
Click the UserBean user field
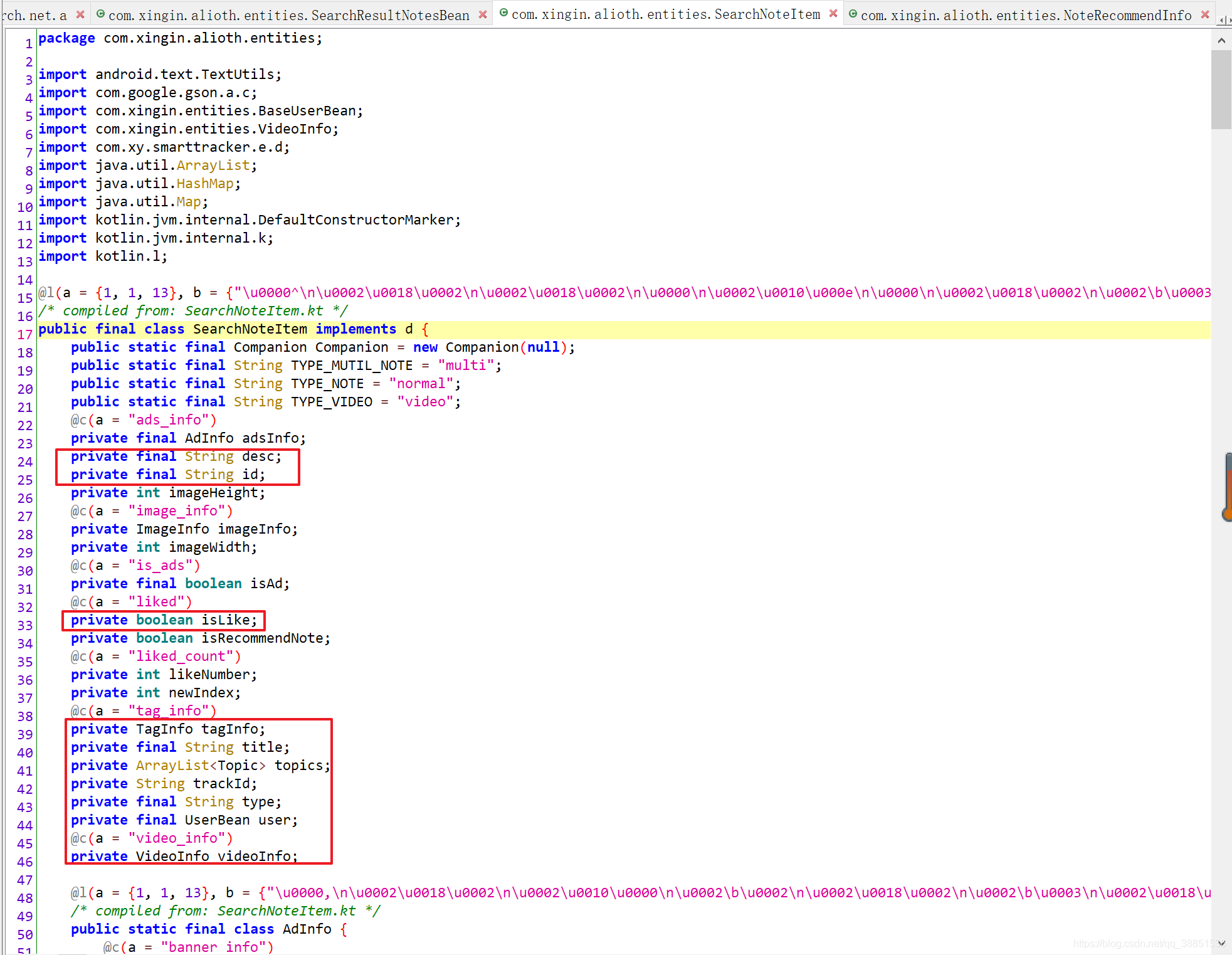click(x=184, y=820)
